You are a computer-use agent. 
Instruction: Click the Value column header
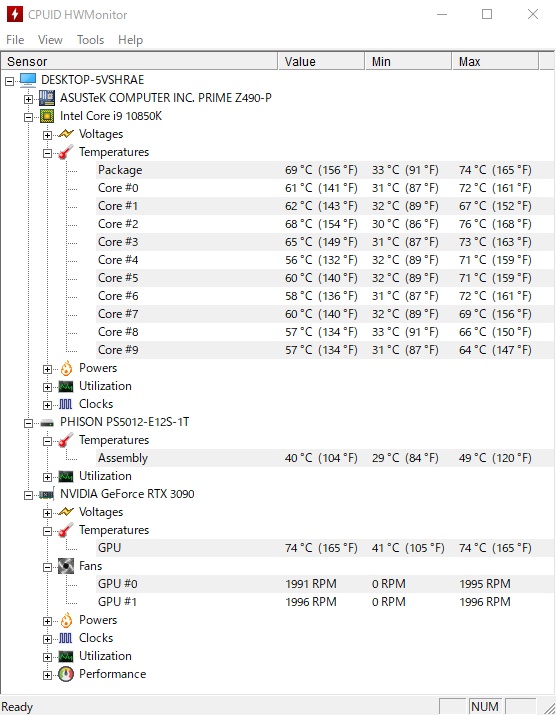321,61
